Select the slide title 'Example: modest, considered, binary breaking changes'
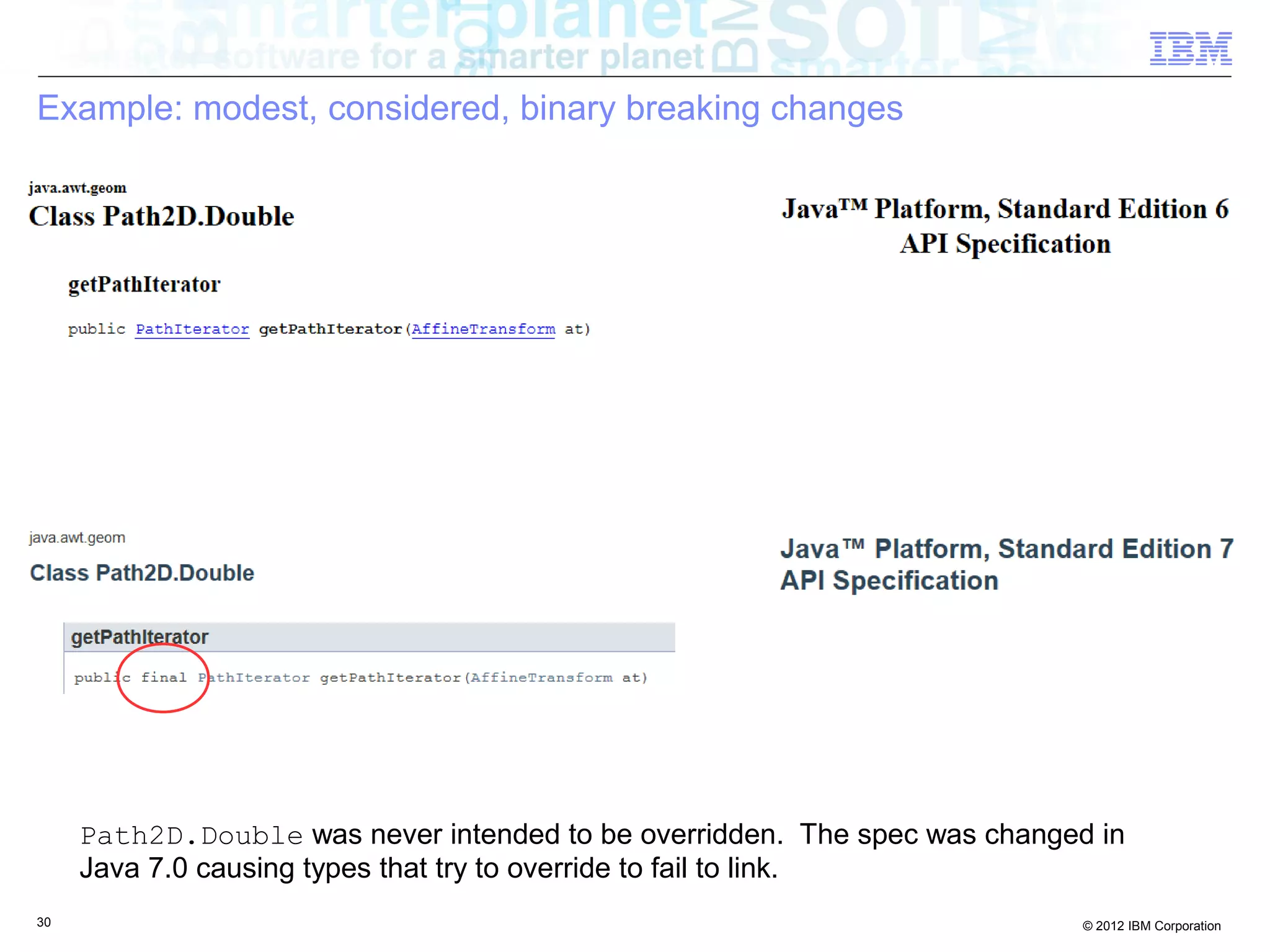 (x=469, y=108)
